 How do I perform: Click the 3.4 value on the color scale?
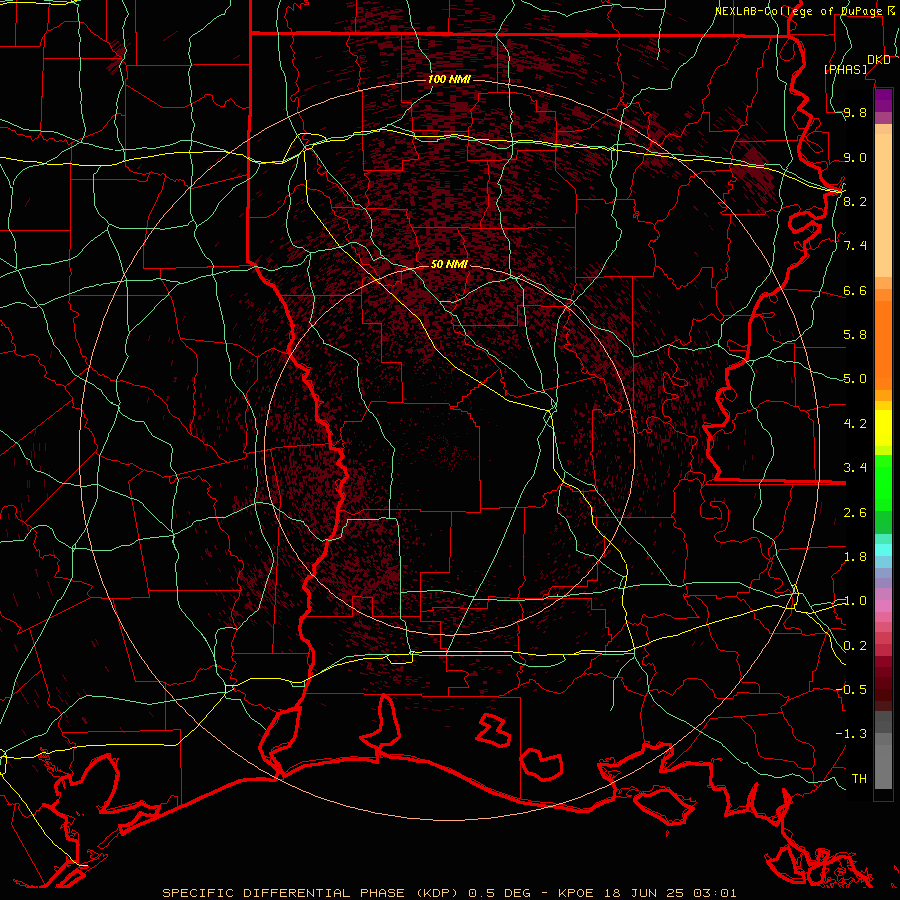click(855, 467)
